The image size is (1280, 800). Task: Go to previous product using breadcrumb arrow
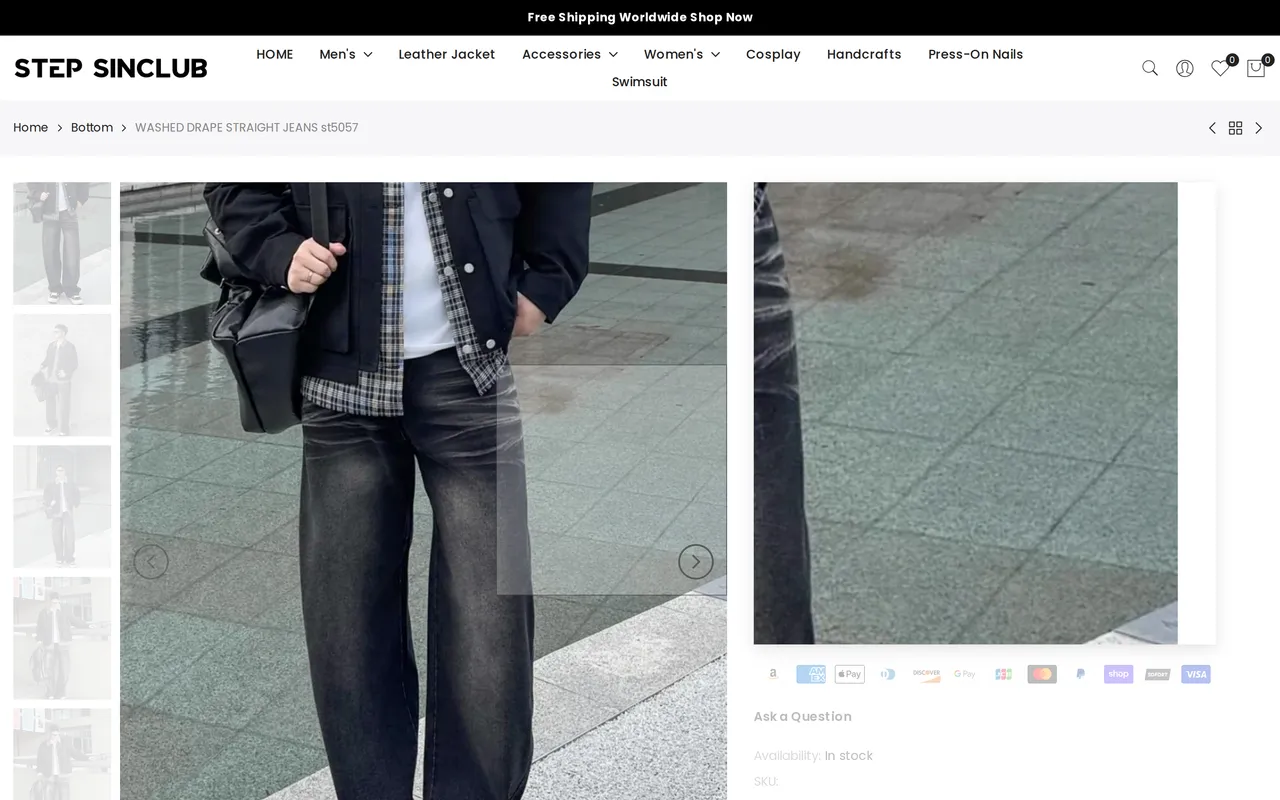pos(1212,128)
